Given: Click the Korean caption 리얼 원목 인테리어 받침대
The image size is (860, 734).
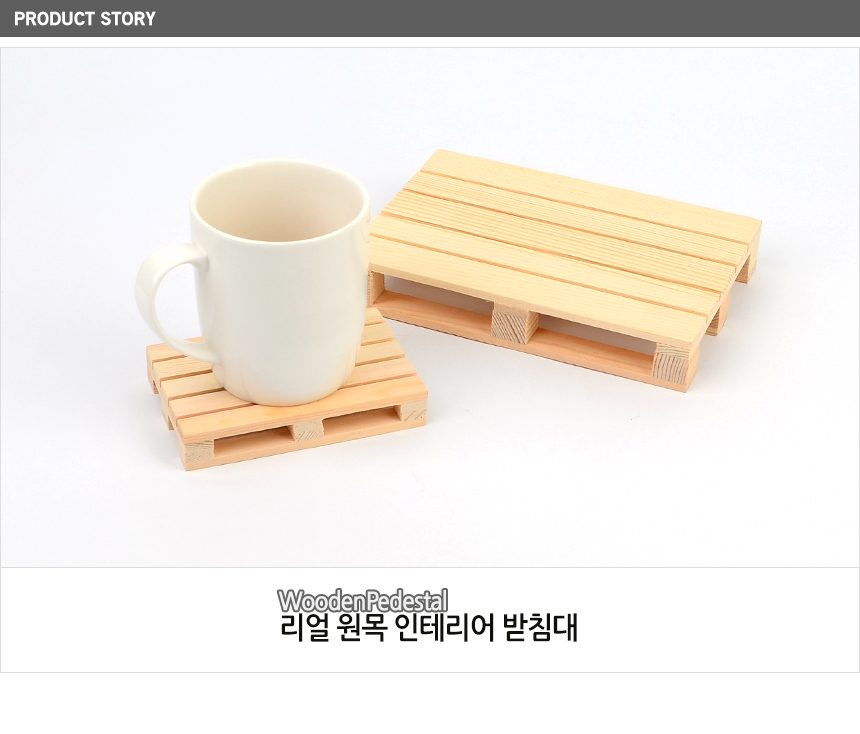Looking at the screenshot, I should [429, 628].
